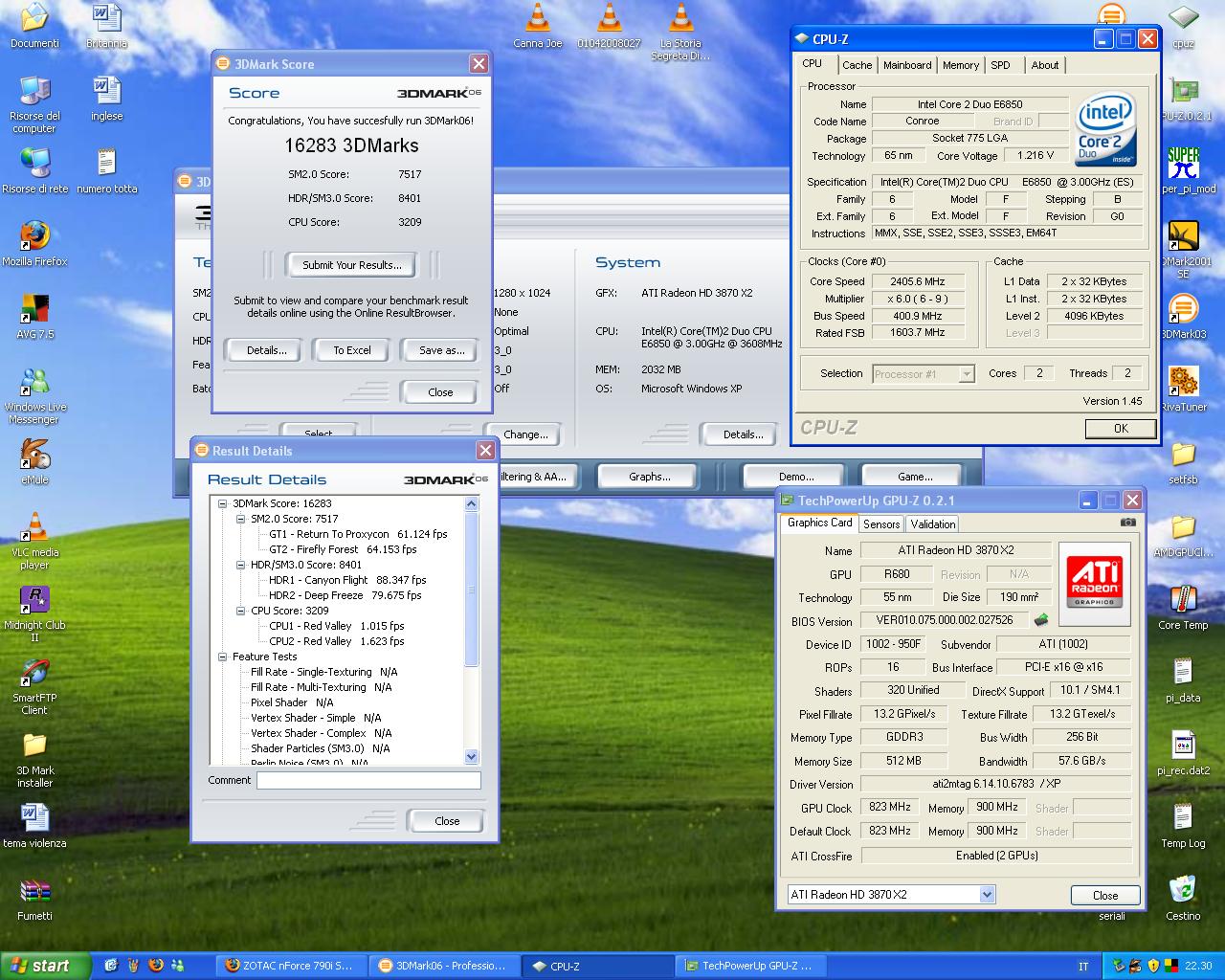Switch to GPU-Z Sensors tab
This screenshot has height=980, width=1225.
[x=880, y=524]
